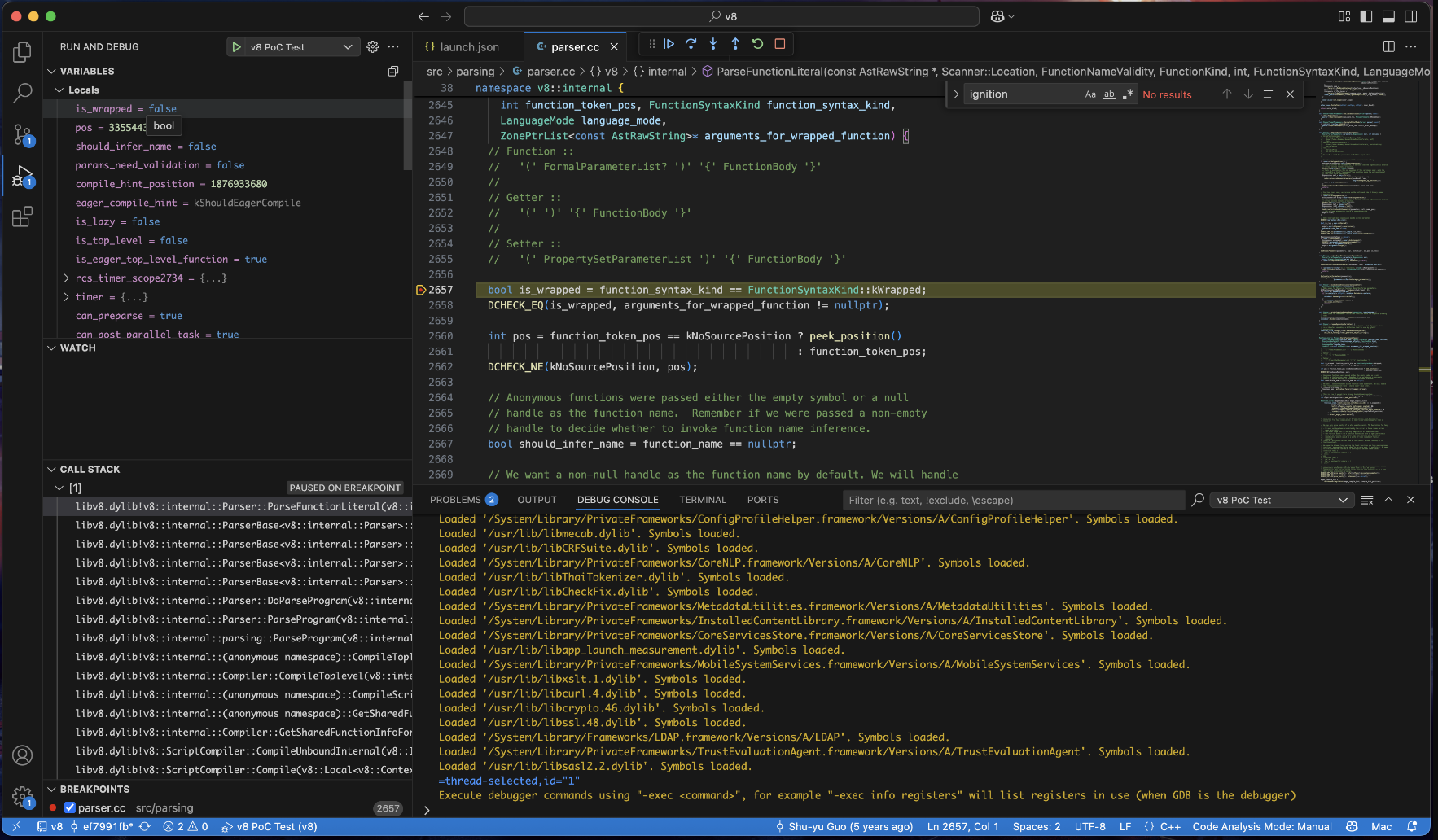
Task: Toggle regular expression search in find widget
Action: pos(1128,94)
